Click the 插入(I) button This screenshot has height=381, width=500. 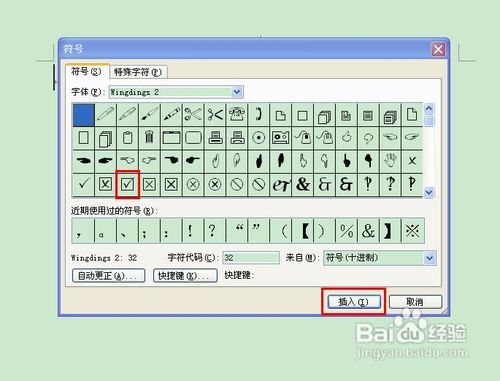pyautogui.click(x=353, y=302)
